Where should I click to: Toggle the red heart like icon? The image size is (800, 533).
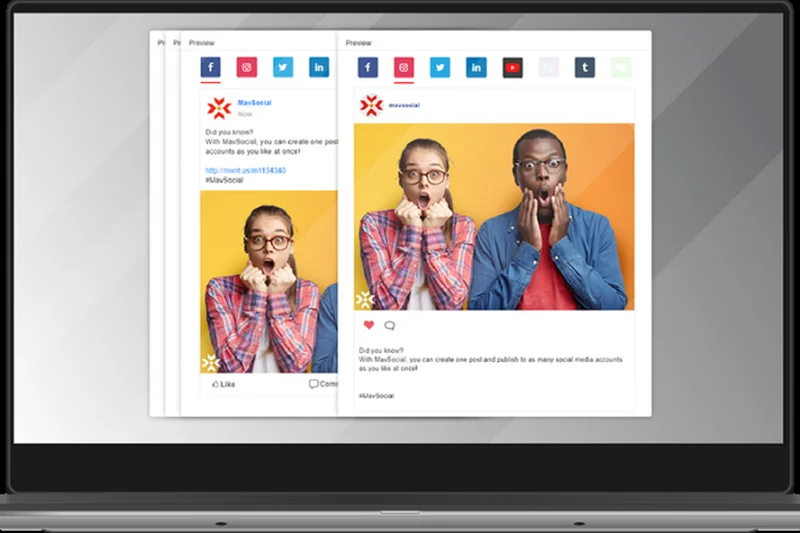tap(368, 325)
